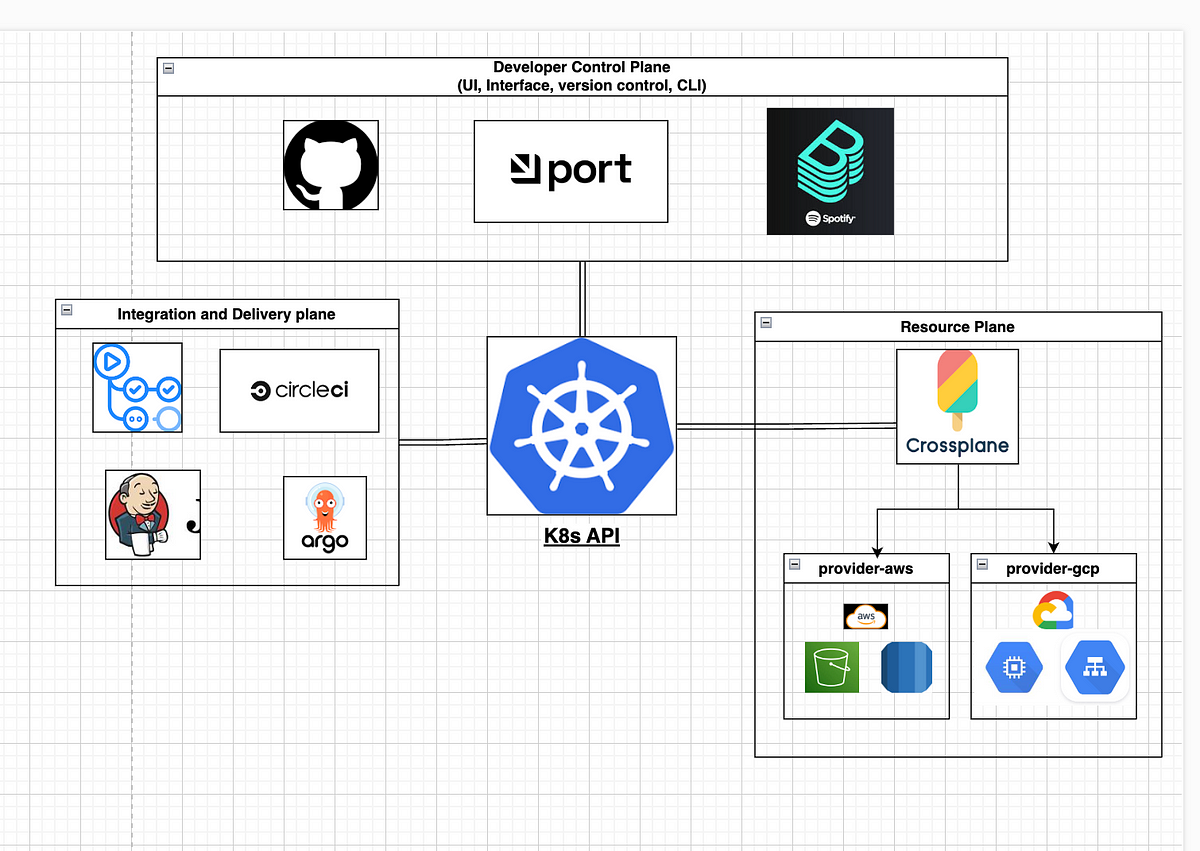1200x851 pixels.
Task: Select the provider-gcp title
Action: click(1053, 569)
